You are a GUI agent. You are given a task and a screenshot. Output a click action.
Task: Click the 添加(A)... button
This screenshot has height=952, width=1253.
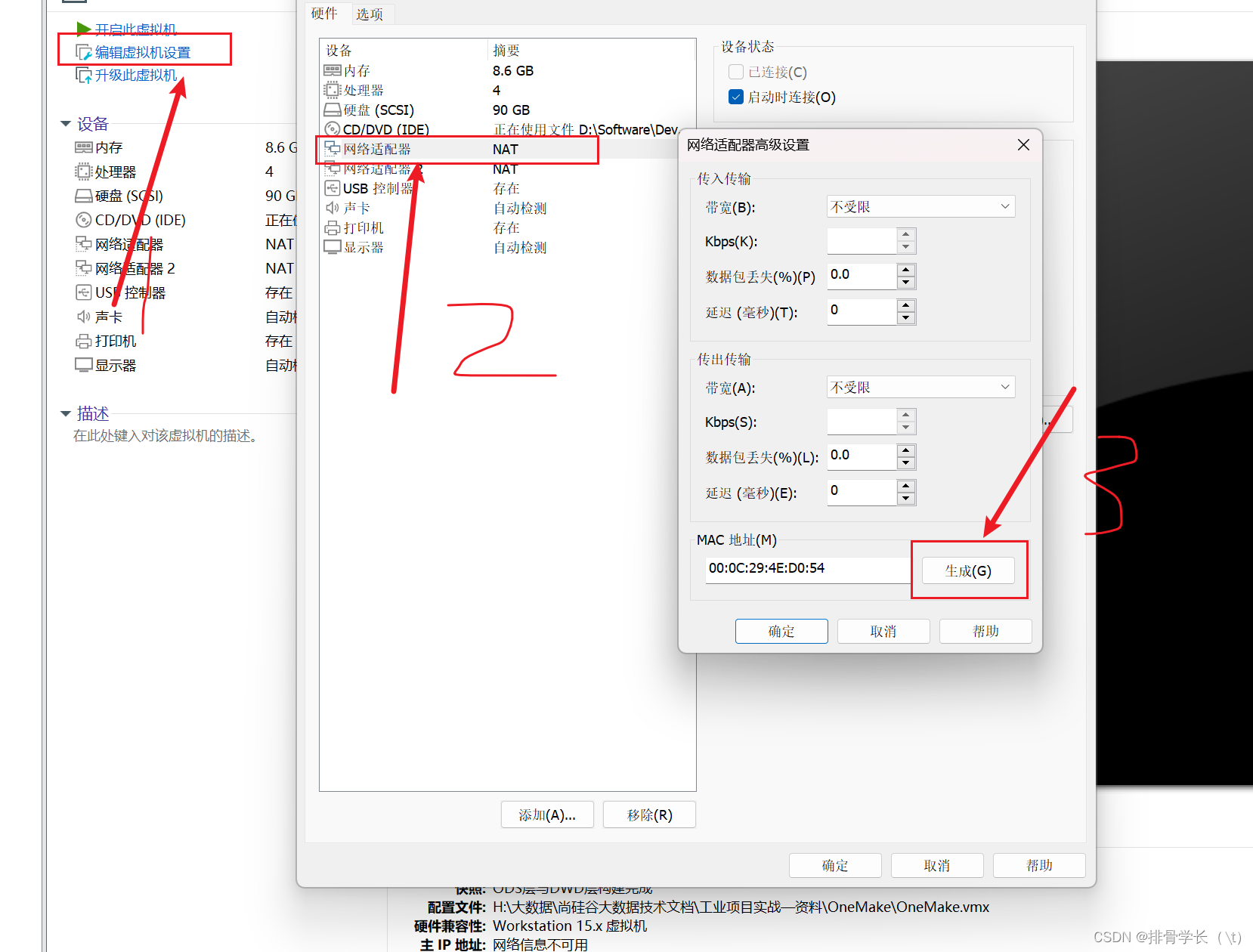[547, 814]
